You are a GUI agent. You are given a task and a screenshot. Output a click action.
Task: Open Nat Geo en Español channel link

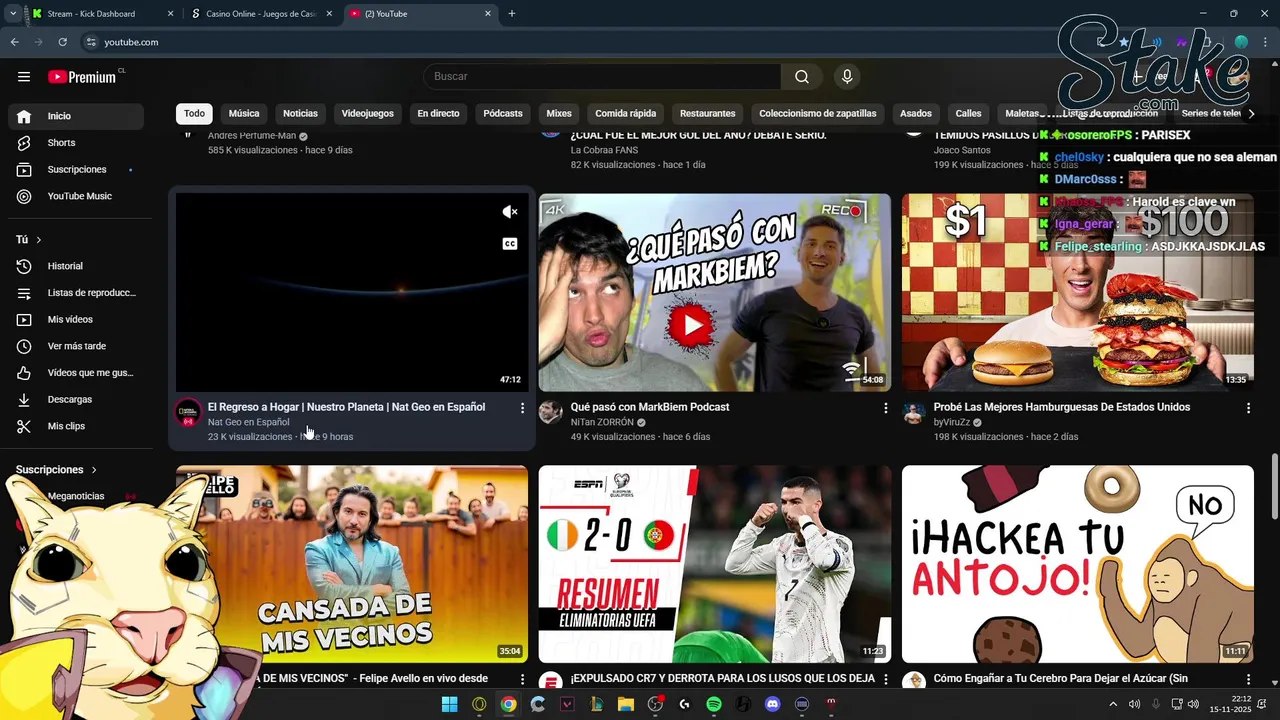pyautogui.click(x=248, y=422)
